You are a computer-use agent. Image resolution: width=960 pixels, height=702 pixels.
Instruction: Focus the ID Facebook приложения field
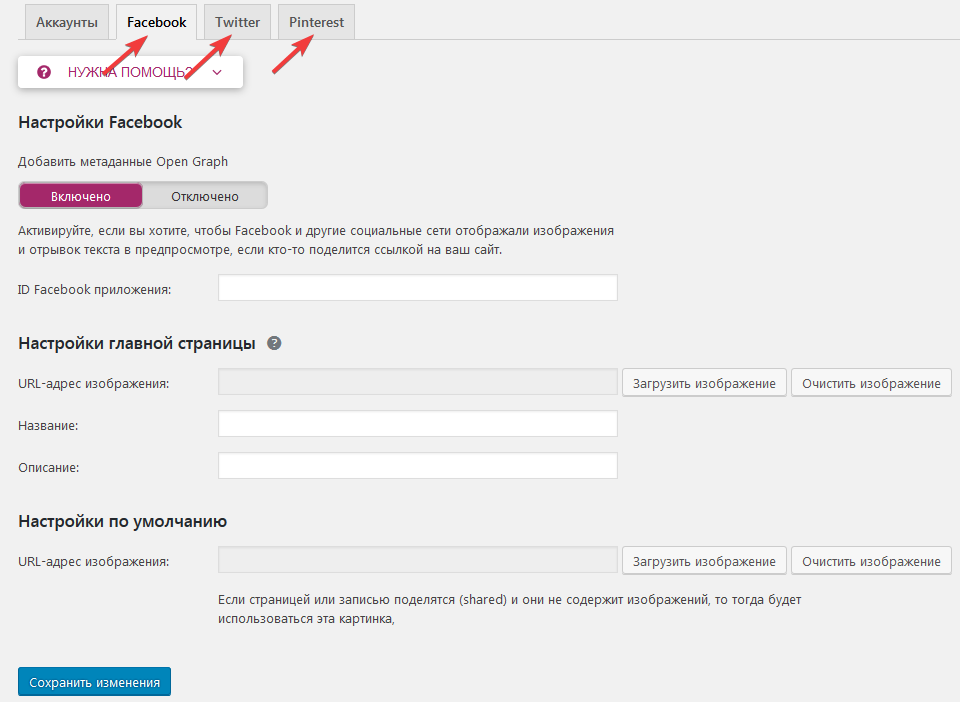[418, 288]
